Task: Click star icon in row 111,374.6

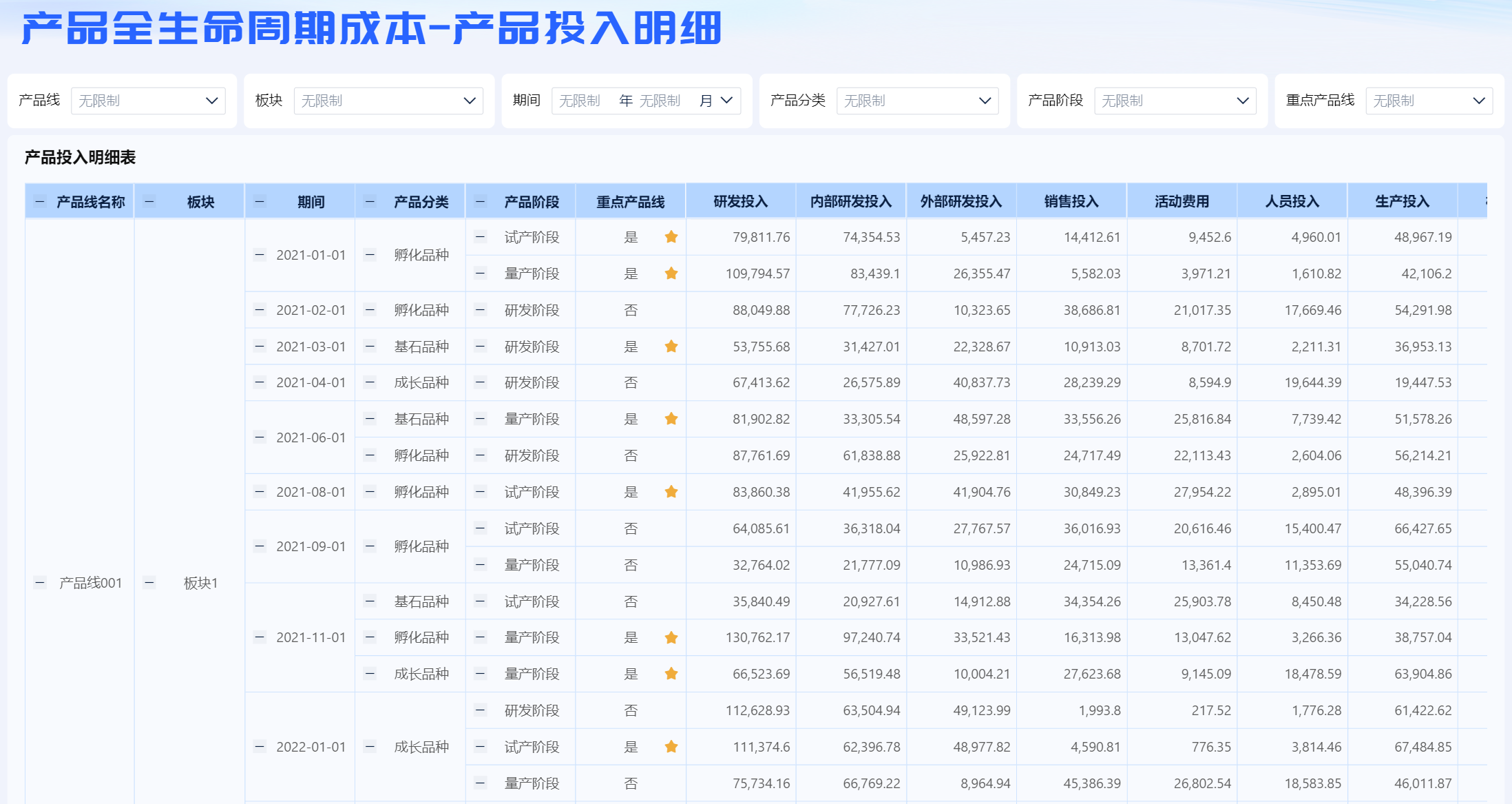Action: tap(671, 747)
